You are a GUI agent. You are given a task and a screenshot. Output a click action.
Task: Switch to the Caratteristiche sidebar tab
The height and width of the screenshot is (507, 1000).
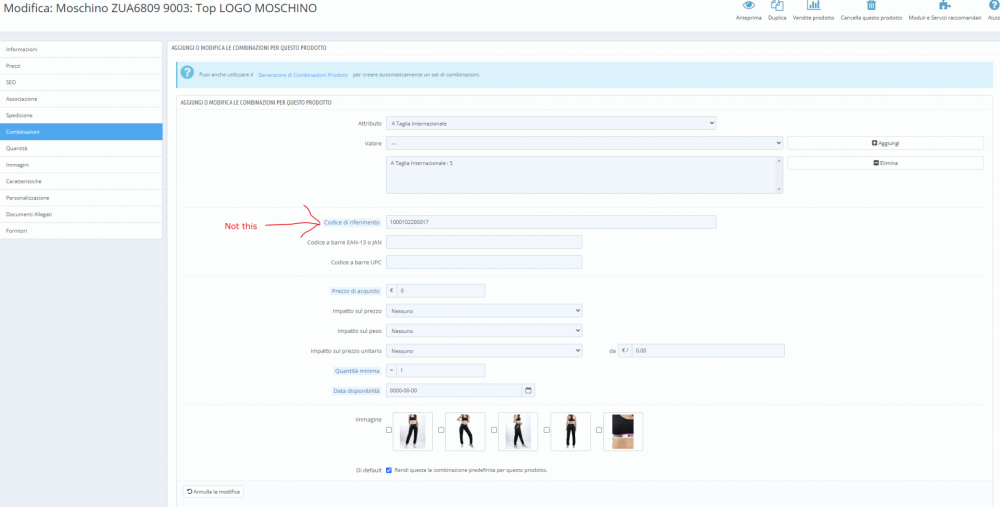pyautogui.click(x=81, y=181)
